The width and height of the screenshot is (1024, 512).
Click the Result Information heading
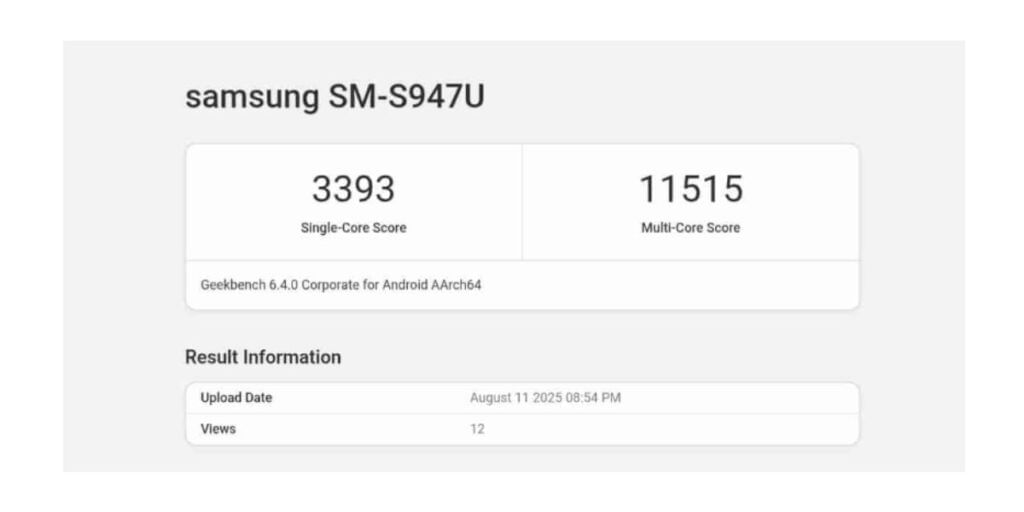click(263, 357)
